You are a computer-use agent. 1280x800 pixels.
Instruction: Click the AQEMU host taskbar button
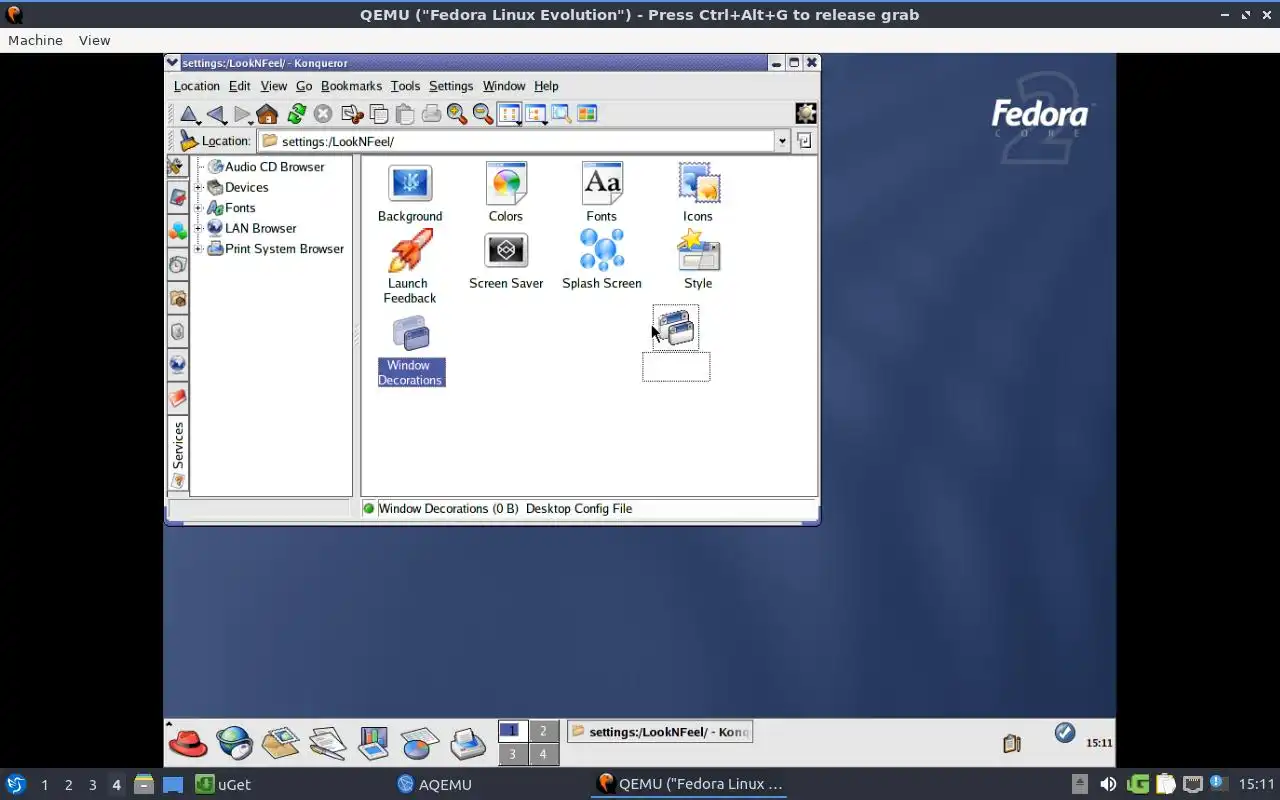coord(434,784)
